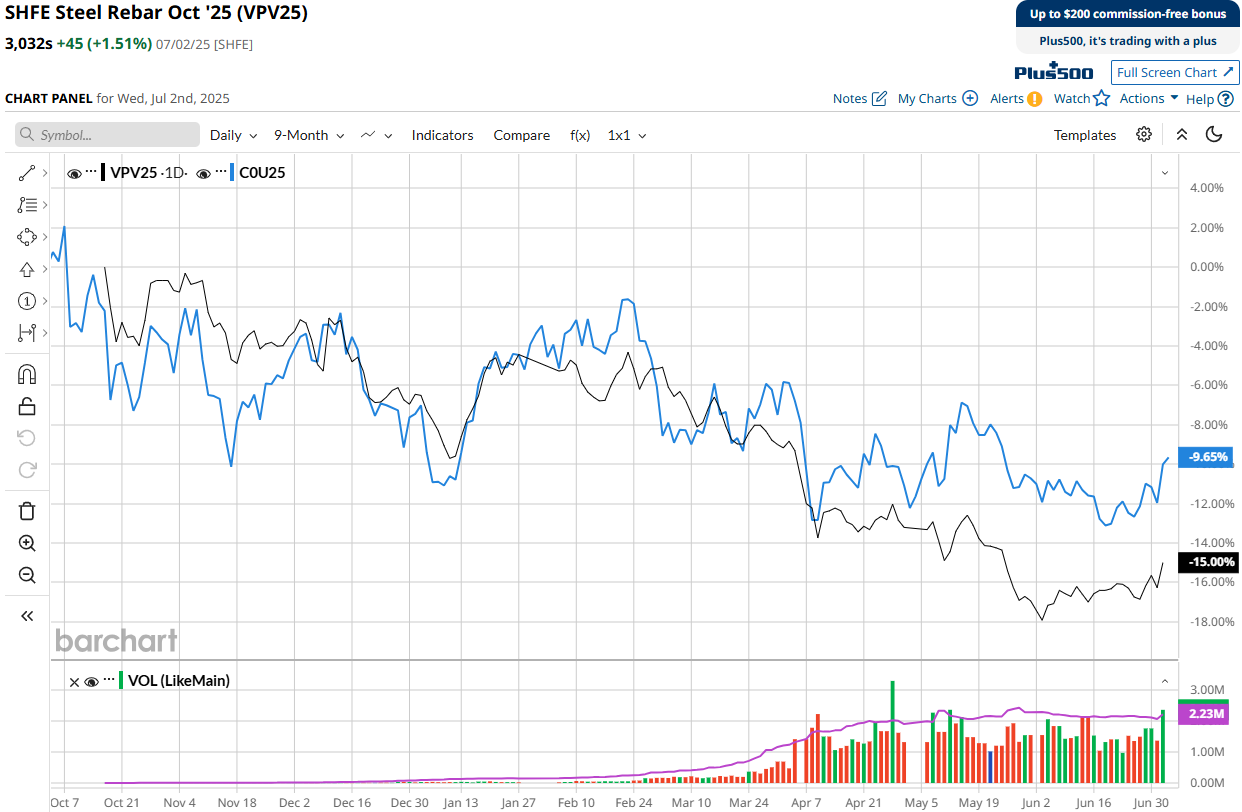Open the chart type line dropdown
This screenshot has width=1242, height=812.
pyautogui.click(x=376, y=135)
